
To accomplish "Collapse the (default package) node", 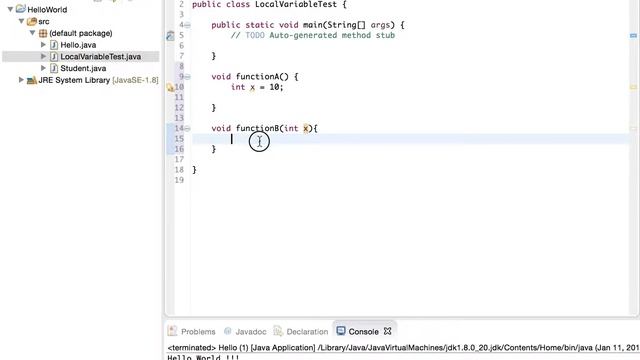I will [x=32, y=33].
